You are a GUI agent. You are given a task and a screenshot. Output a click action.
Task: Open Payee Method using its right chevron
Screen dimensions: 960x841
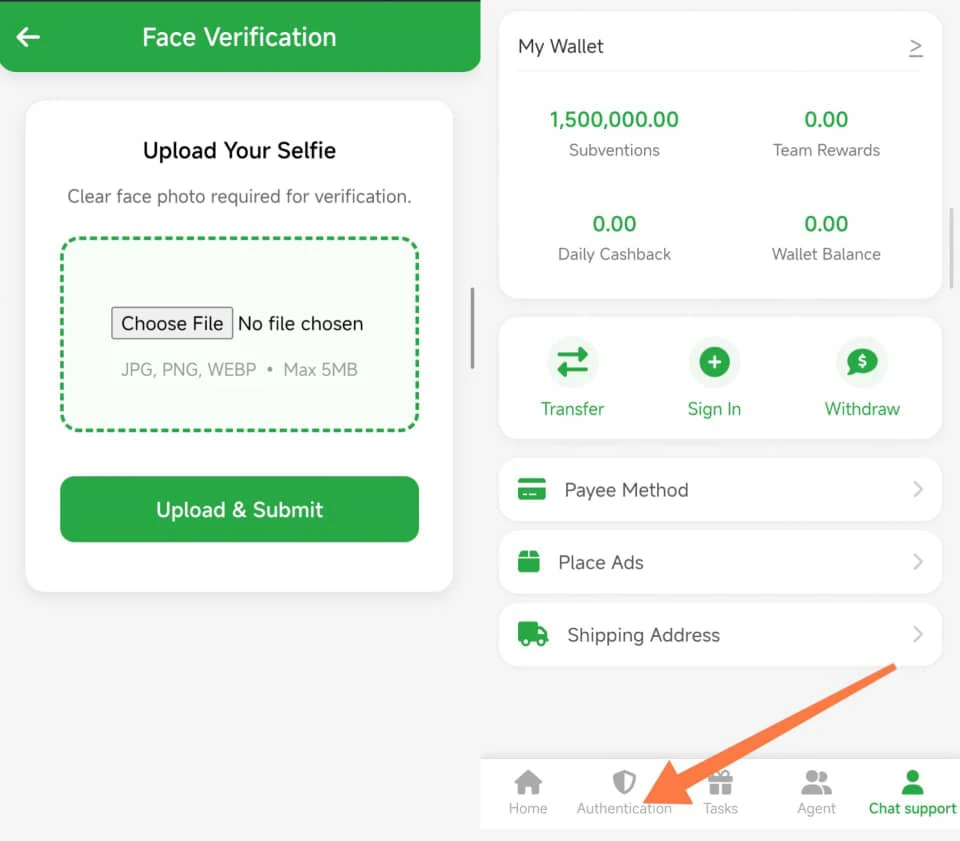coord(917,489)
